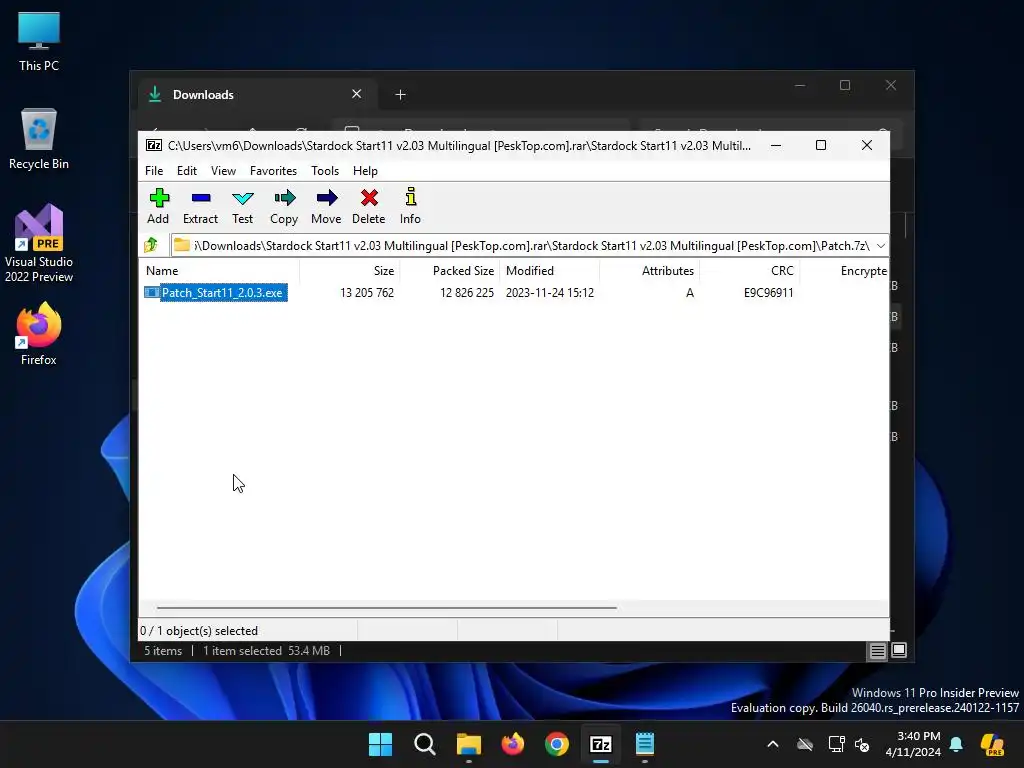Switch Explorer to large thumbnails view icon

(x=899, y=650)
